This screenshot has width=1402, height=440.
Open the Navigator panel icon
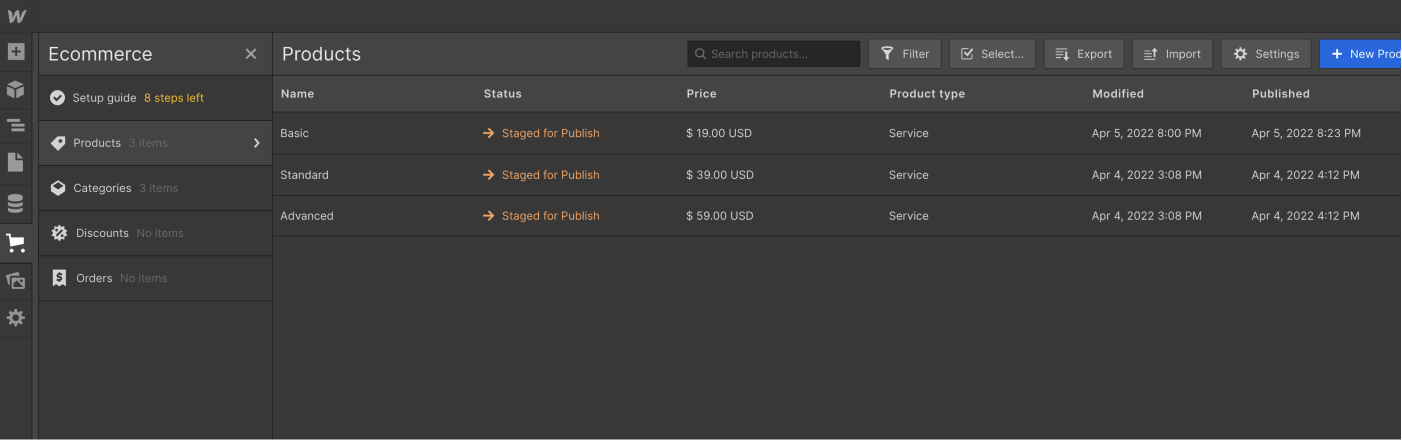click(16, 126)
